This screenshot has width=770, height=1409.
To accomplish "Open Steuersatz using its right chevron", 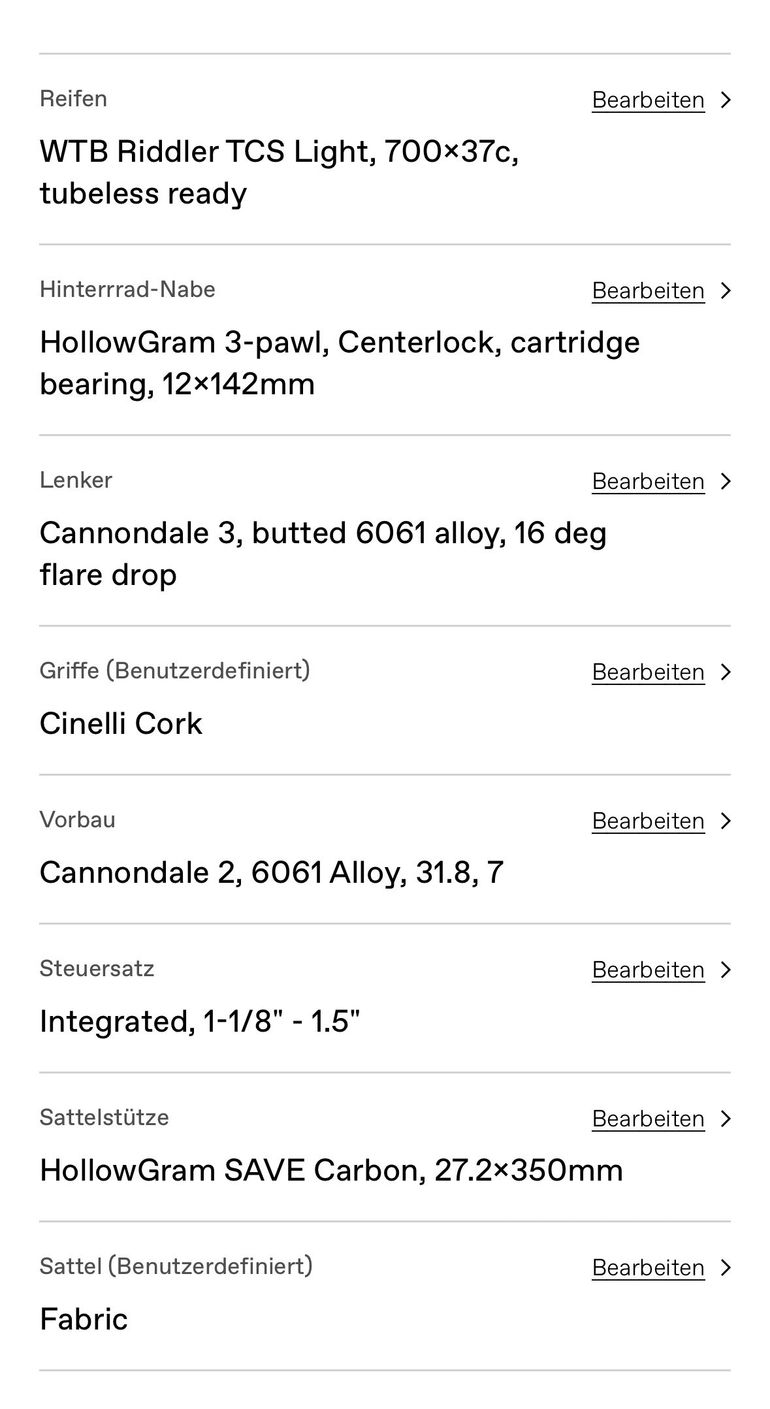I will pyautogui.click(x=726, y=970).
